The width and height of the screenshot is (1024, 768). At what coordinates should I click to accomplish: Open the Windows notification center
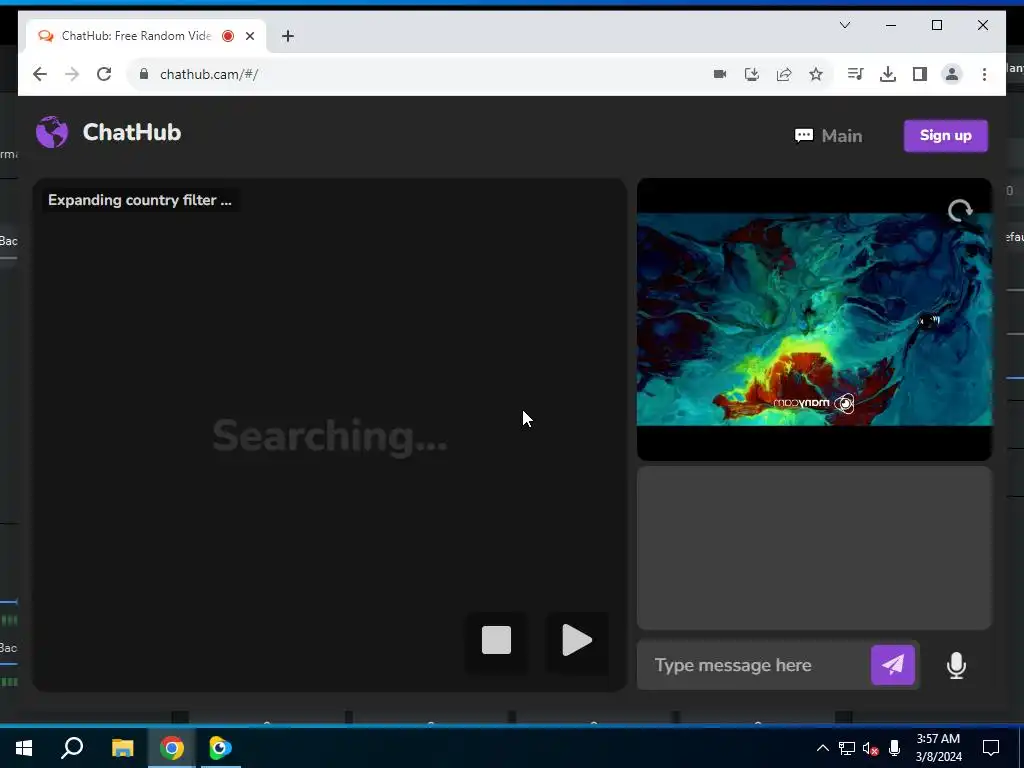pos(991,748)
